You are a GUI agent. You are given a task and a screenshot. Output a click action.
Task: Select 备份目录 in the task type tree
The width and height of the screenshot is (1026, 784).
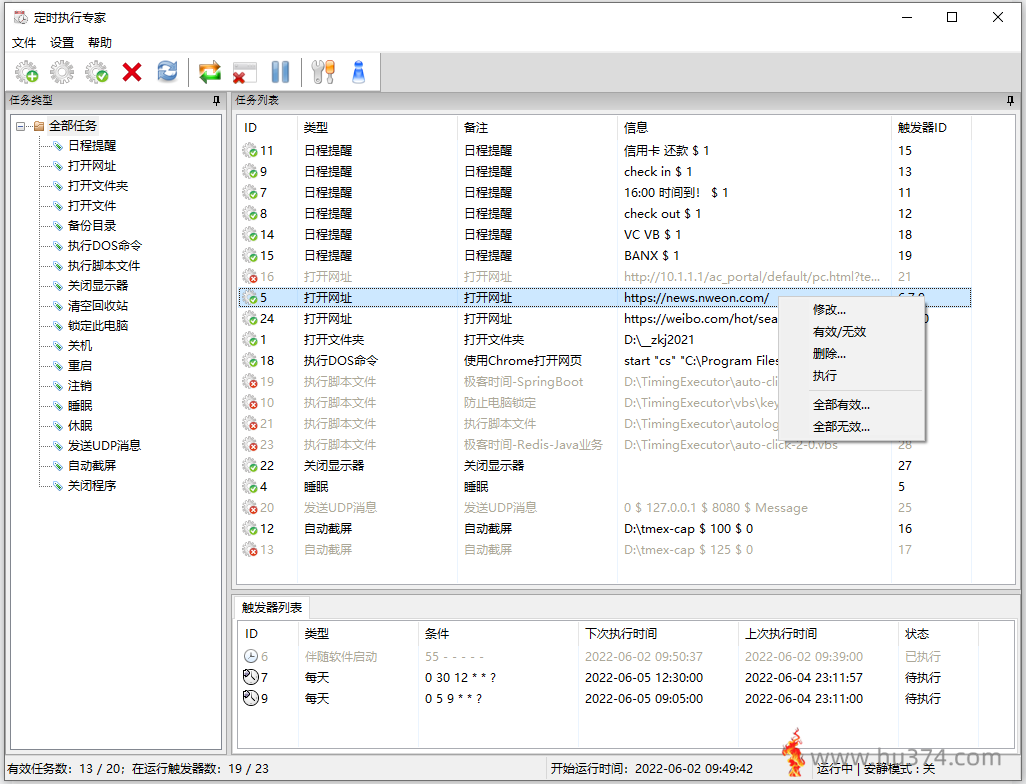tap(92, 226)
